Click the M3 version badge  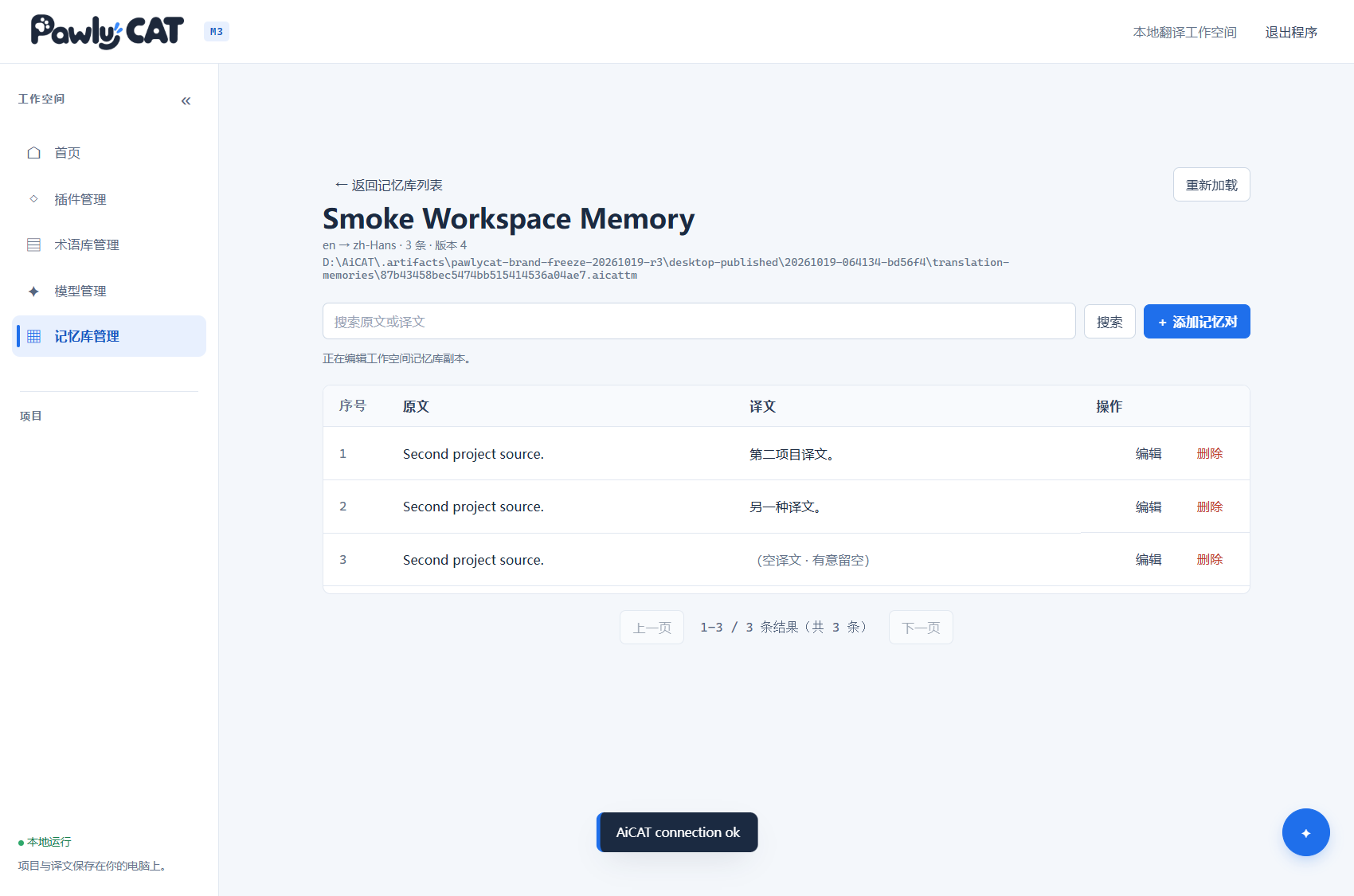pos(217,32)
